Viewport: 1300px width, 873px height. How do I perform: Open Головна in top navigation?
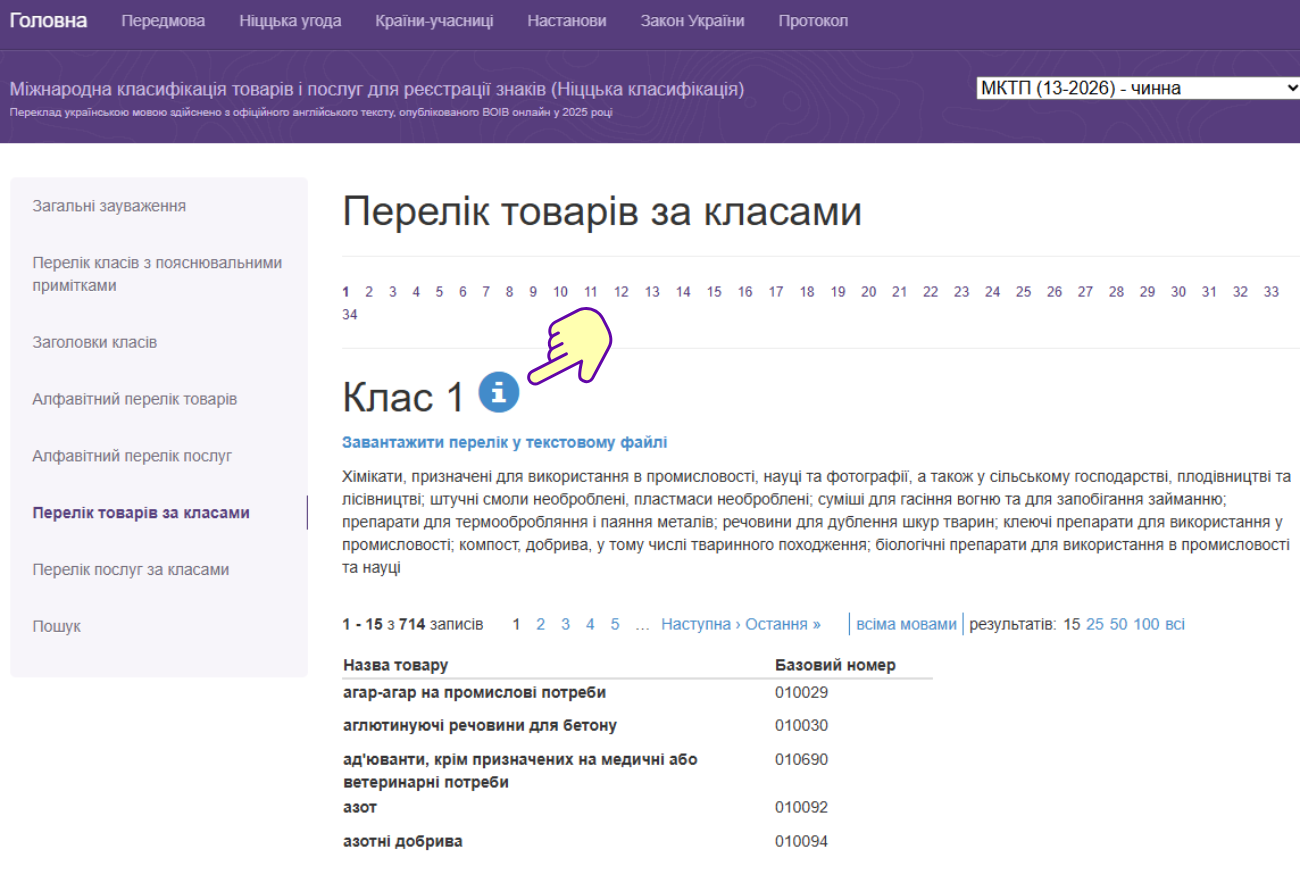point(48,21)
